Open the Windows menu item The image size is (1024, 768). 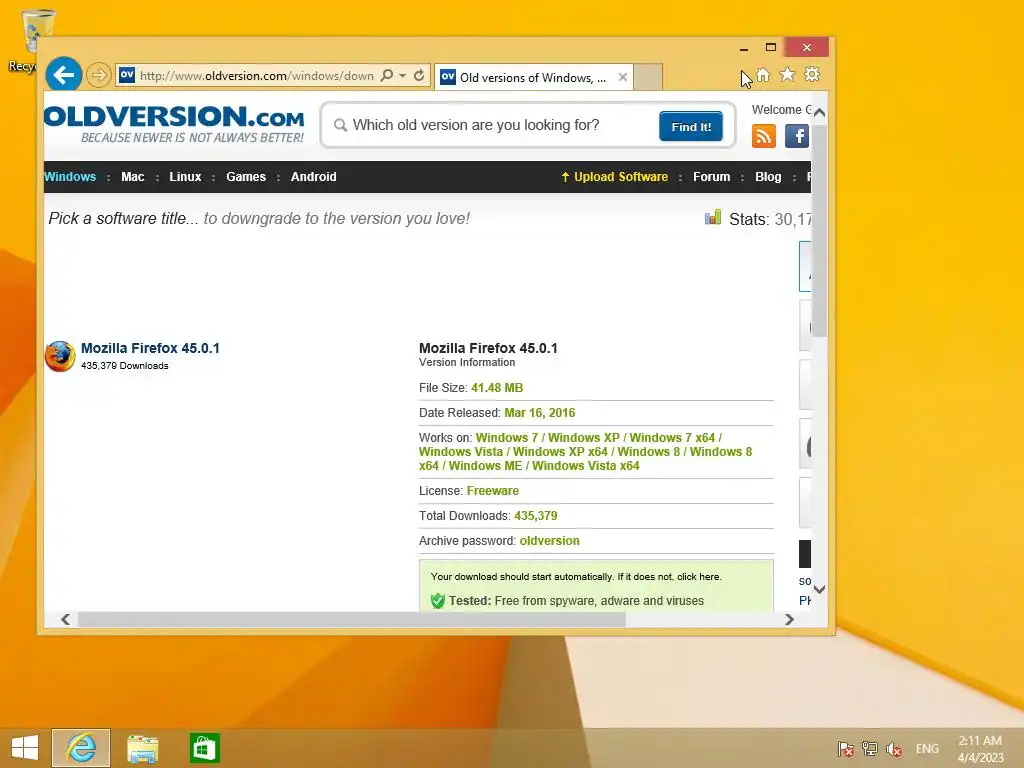pos(70,177)
